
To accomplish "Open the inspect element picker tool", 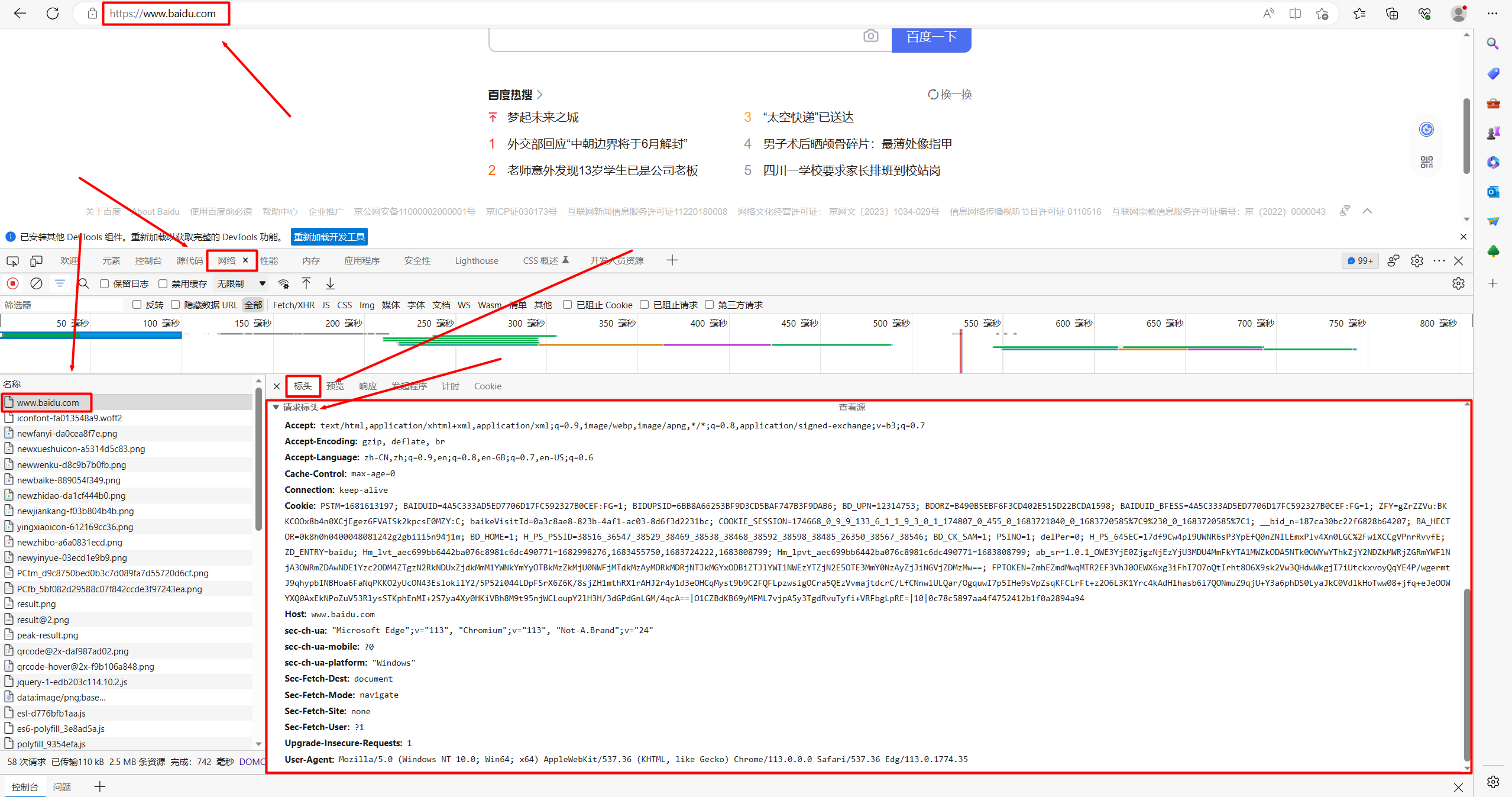I will click(12, 261).
